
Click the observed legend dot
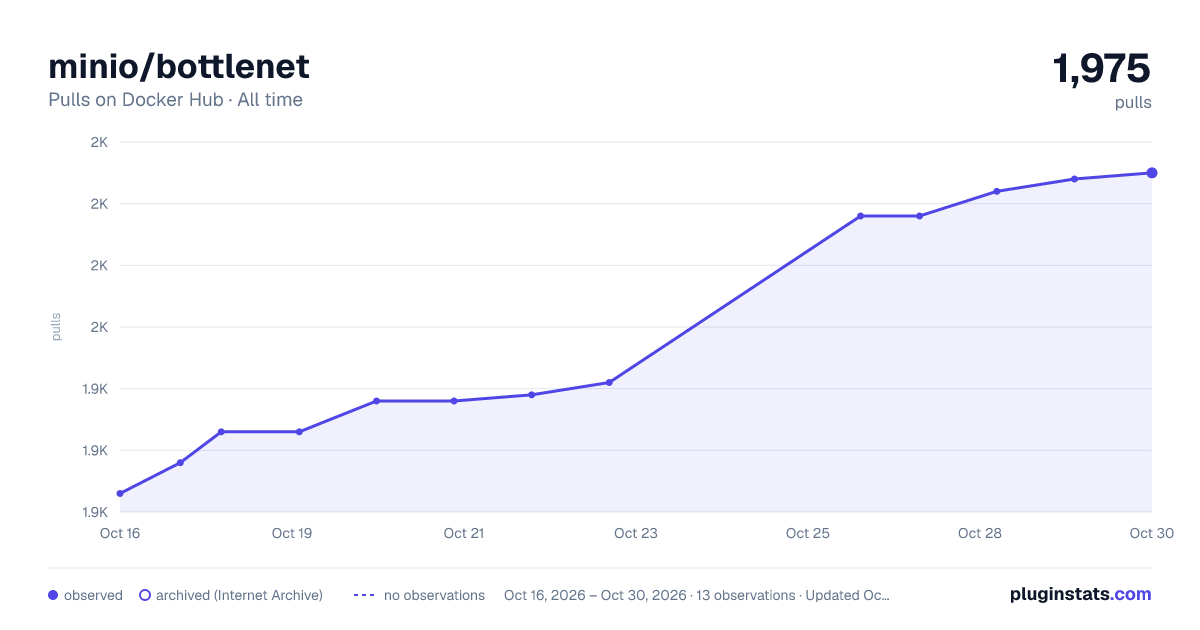pyautogui.click(x=53, y=595)
